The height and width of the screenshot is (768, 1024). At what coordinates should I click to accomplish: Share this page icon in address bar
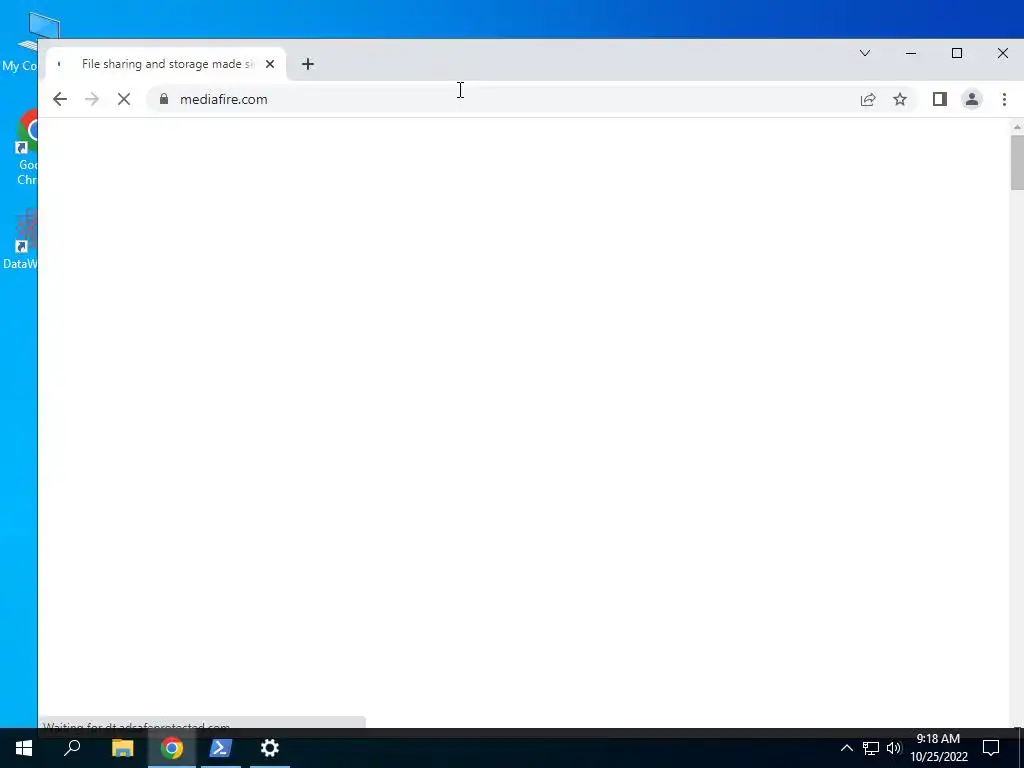pyautogui.click(x=868, y=99)
